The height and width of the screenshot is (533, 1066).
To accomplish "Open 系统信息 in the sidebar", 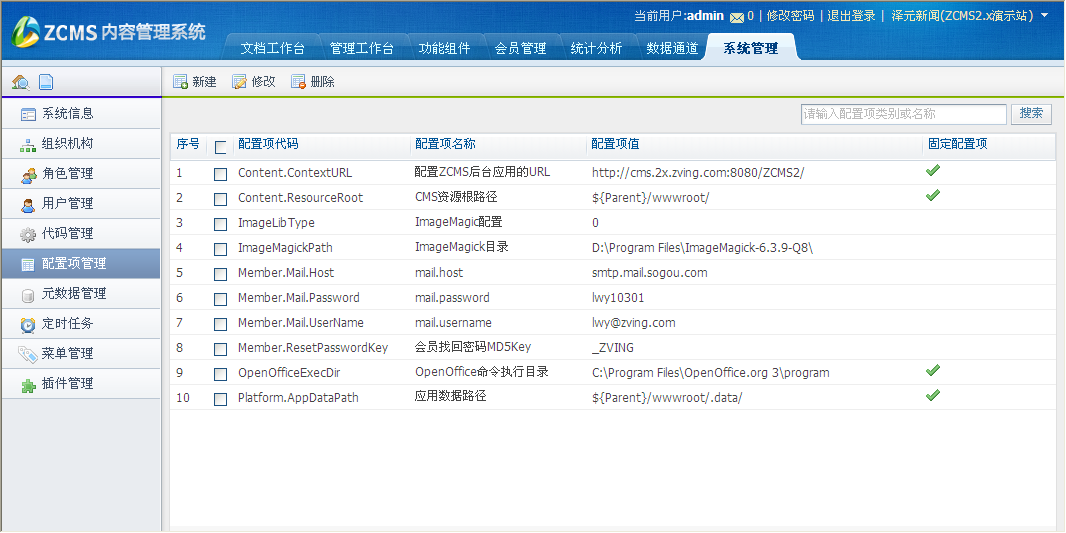I will pos(67,114).
